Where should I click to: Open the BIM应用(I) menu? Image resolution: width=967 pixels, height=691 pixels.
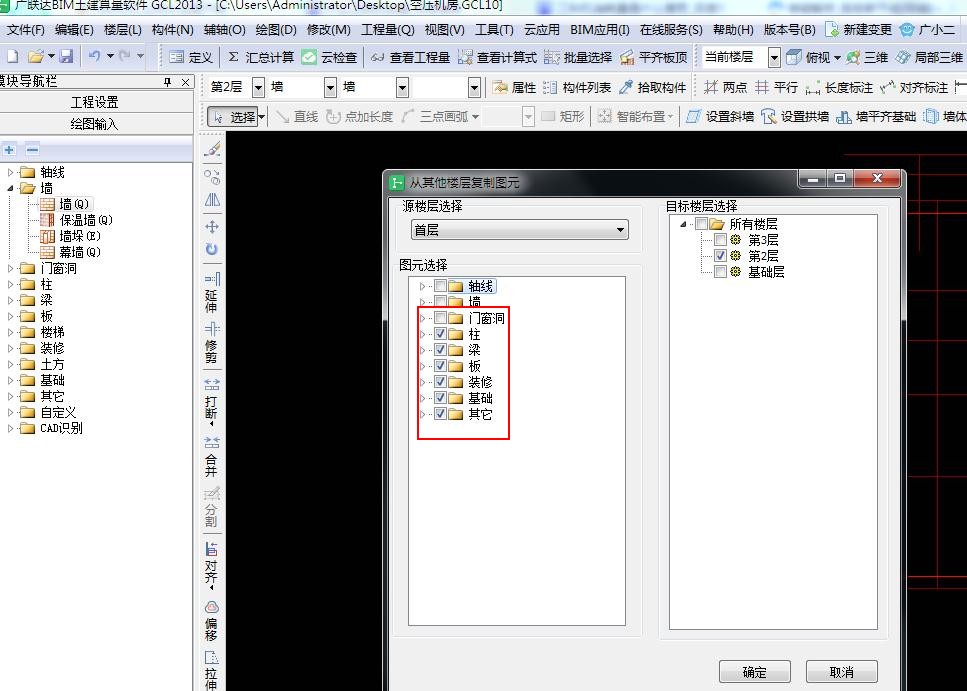click(599, 30)
